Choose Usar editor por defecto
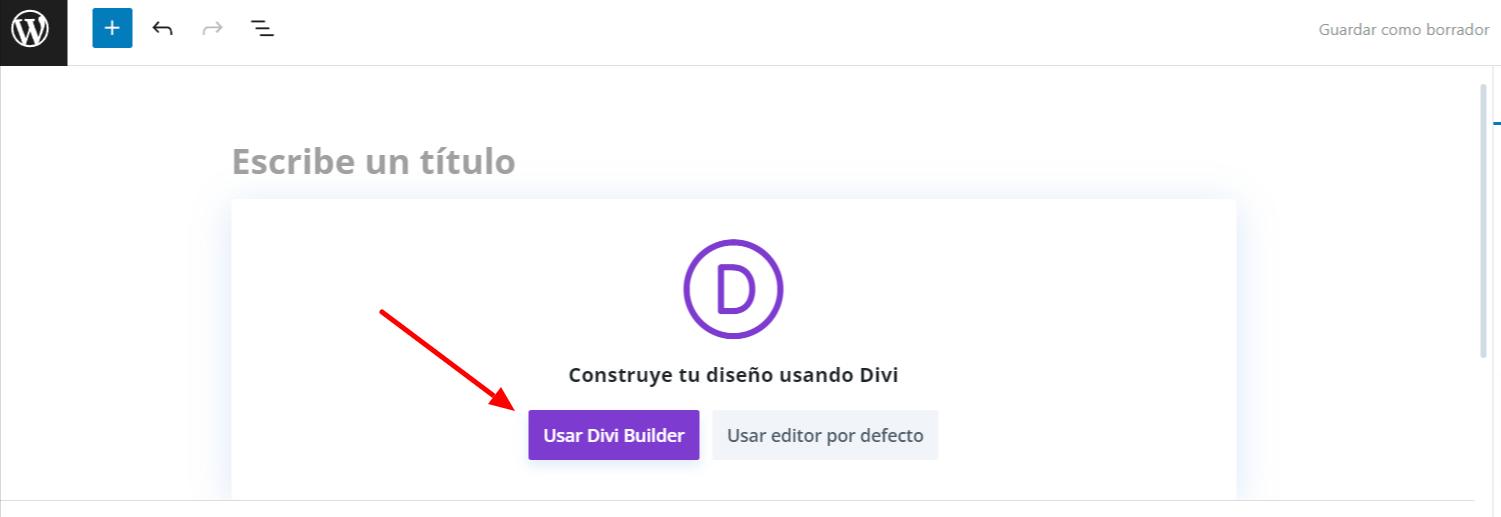The width and height of the screenshot is (1501, 517). (x=825, y=435)
